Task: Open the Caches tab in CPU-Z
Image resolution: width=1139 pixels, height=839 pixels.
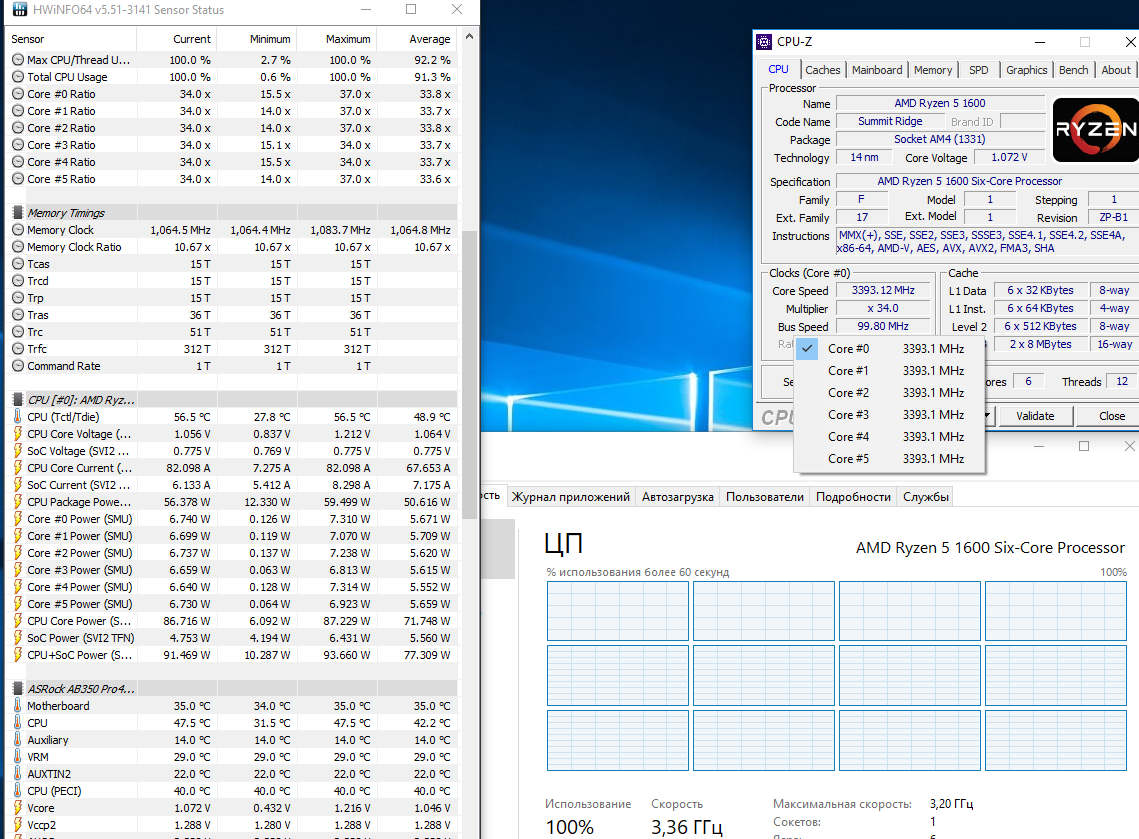Action: click(822, 70)
